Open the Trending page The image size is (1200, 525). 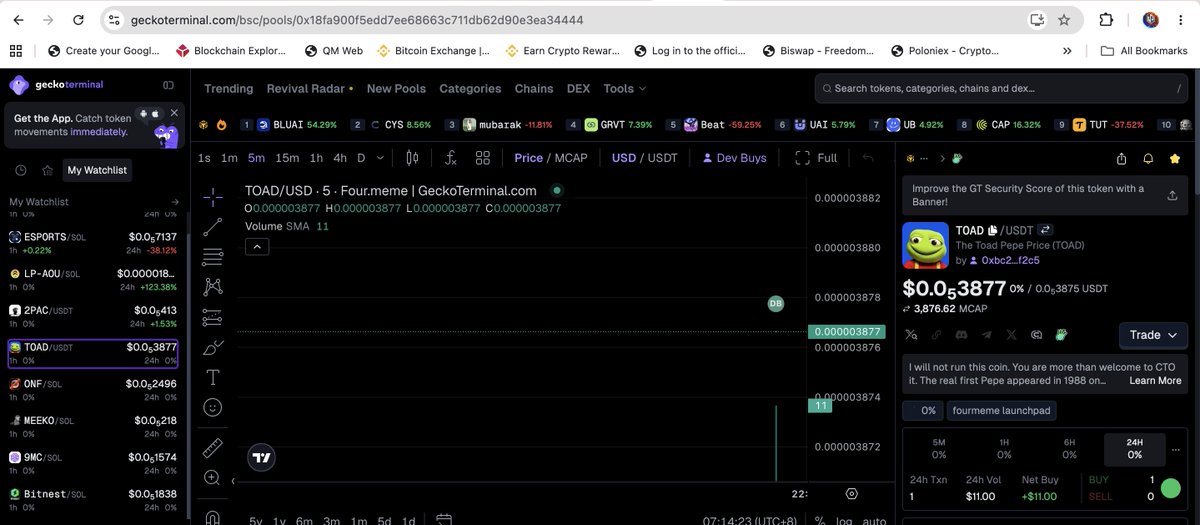click(x=229, y=88)
